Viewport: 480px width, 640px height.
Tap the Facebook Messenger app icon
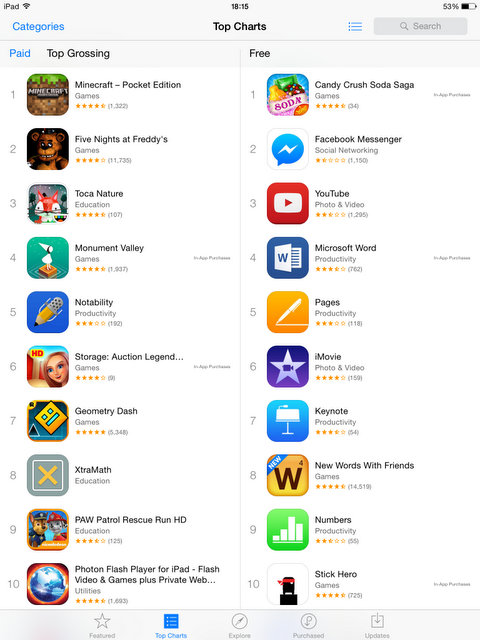[288, 149]
